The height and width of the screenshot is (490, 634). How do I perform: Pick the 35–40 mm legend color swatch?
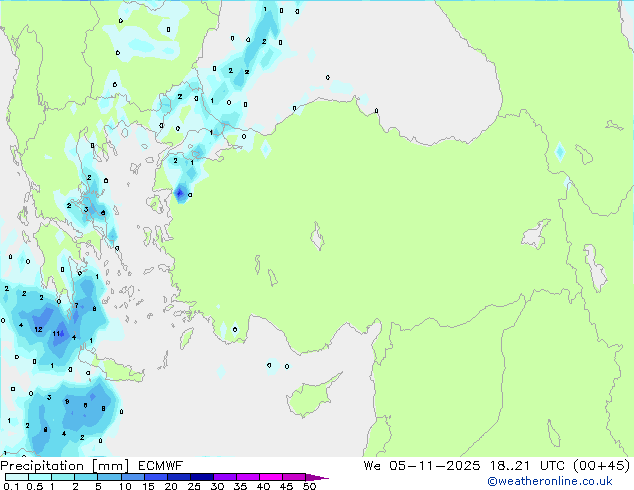(x=247, y=477)
